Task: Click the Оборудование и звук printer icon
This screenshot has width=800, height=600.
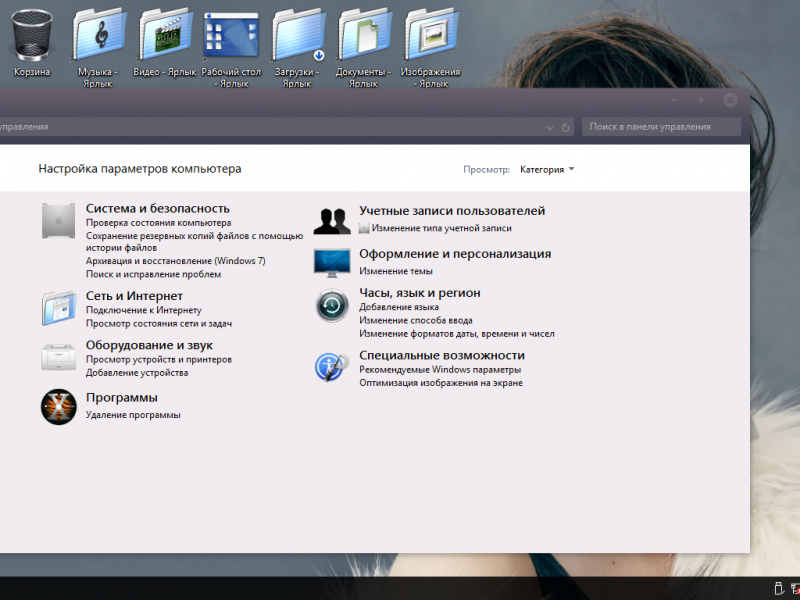Action: [59, 357]
